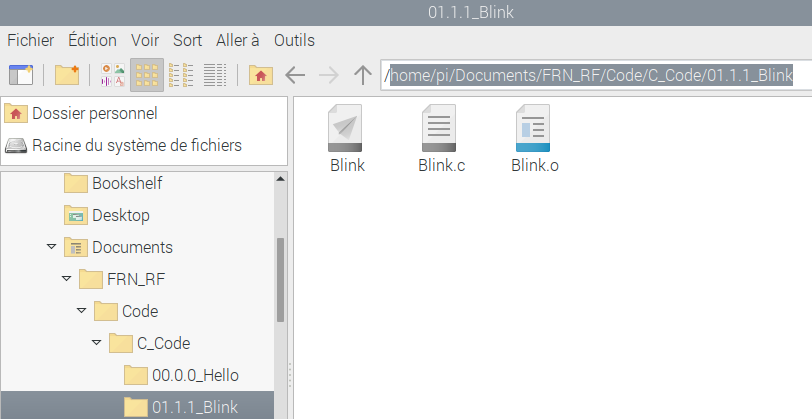Open the Outils menu
Viewport: 812px width, 419px height.
tap(294, 40)
